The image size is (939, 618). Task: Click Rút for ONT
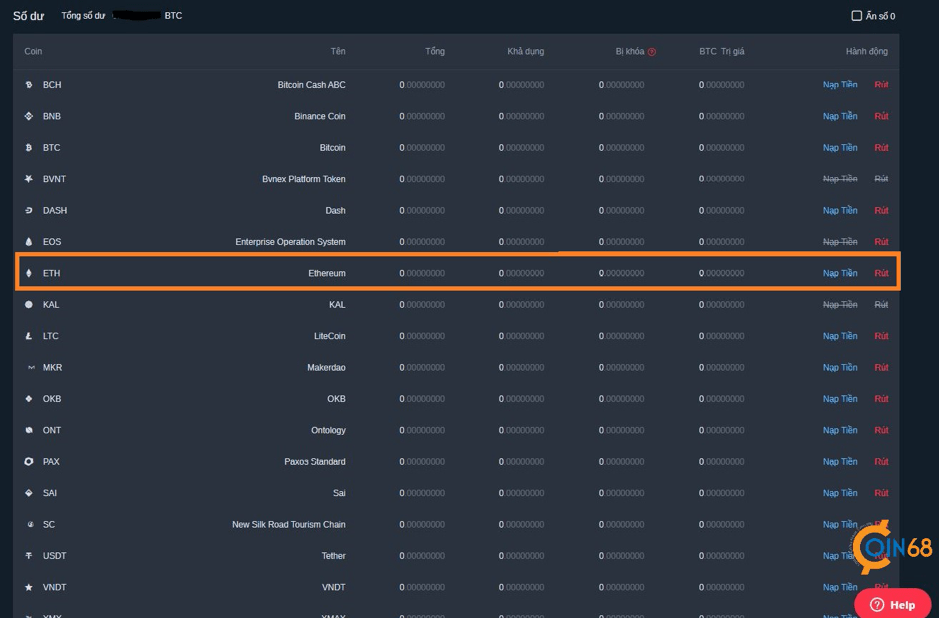coord(881,430)
